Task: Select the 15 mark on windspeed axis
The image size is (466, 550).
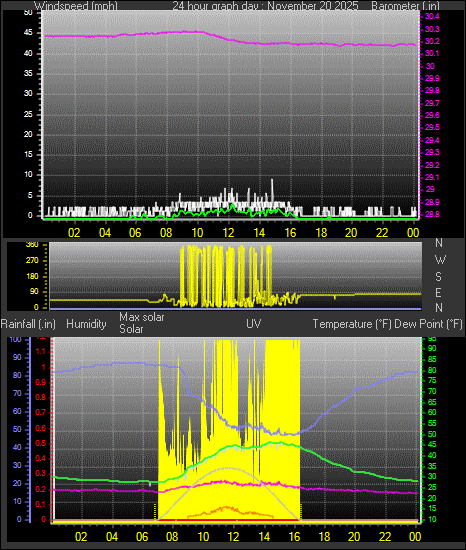Action: coord(28,154)
